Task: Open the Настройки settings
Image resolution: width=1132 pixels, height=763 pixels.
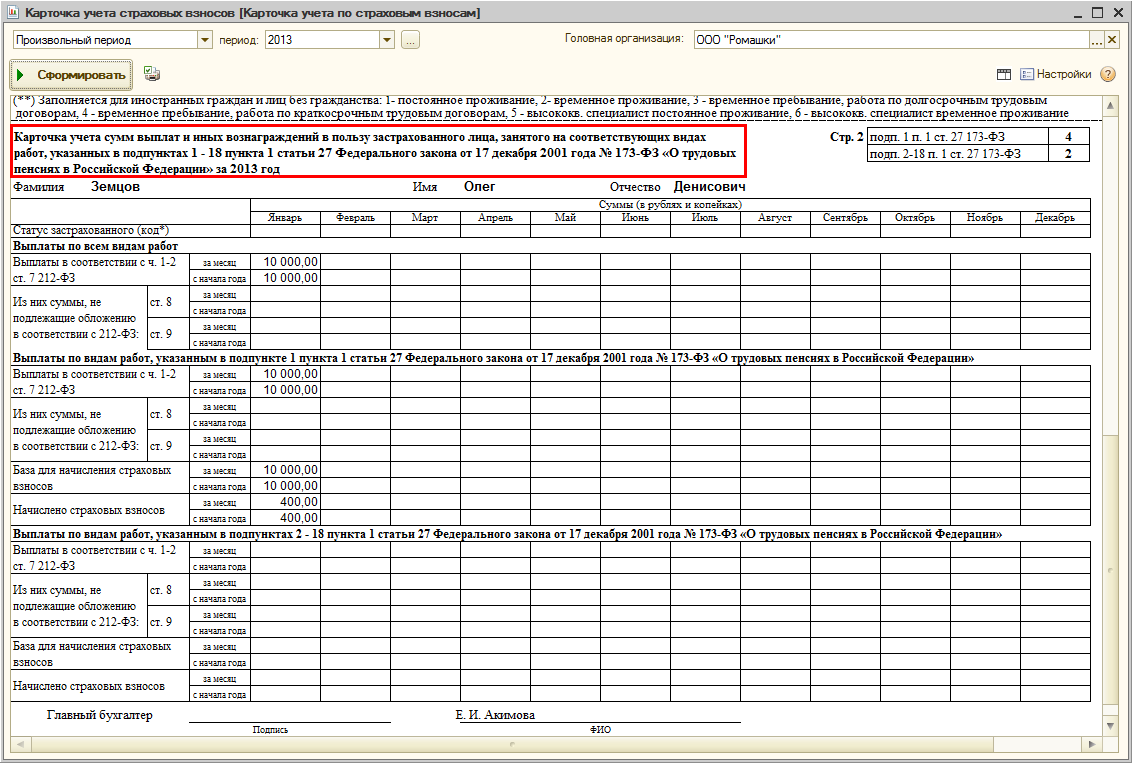Action: click(1055, 74)
